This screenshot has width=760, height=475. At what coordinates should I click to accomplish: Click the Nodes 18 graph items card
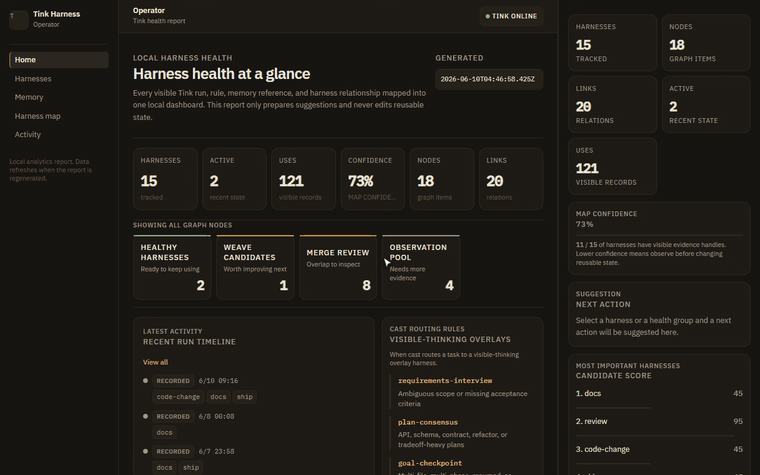pos(442,179)
